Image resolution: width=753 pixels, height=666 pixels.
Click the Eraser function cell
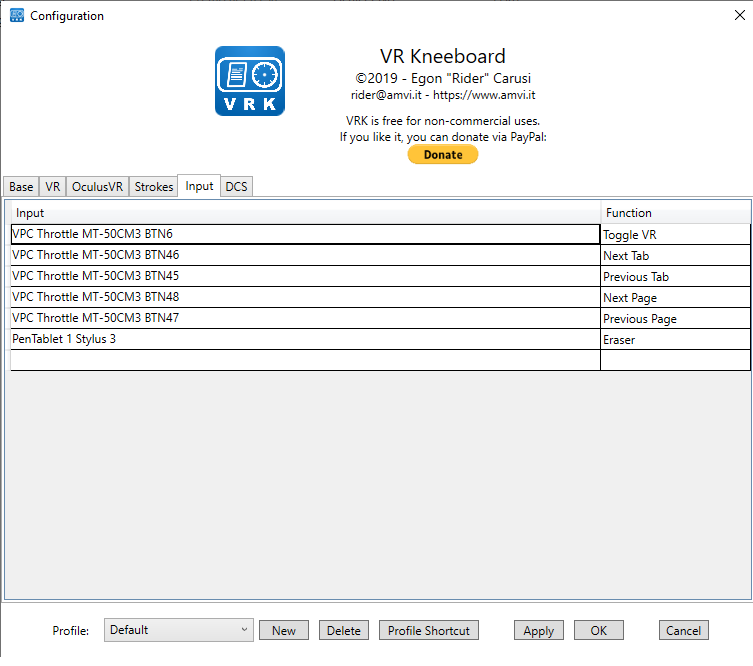pos(675,339)
